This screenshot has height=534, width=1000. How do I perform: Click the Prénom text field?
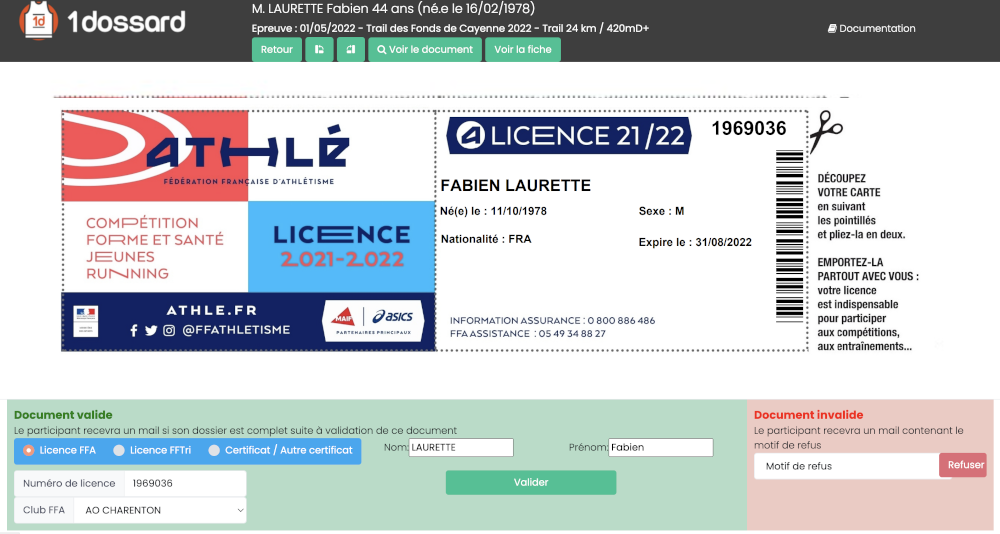point(660,448)
